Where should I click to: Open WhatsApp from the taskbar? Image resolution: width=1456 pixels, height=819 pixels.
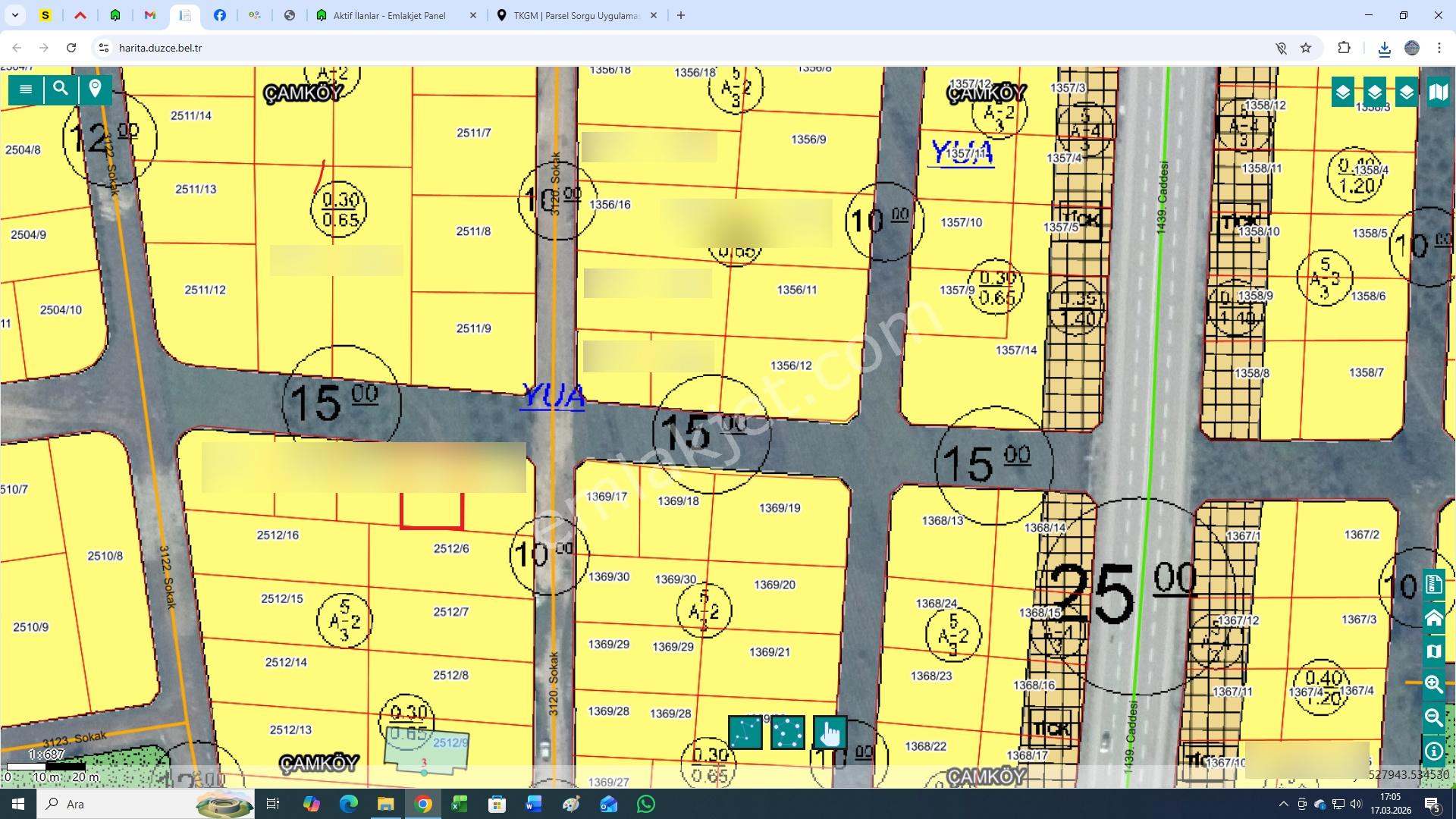pyautogui.click(x=646, y=804)
